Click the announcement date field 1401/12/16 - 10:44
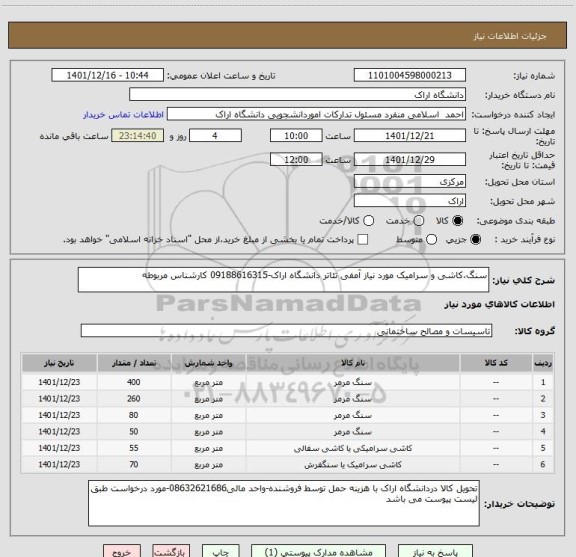Viewport: 576px width, 557px height. click(x=107, y=75)
